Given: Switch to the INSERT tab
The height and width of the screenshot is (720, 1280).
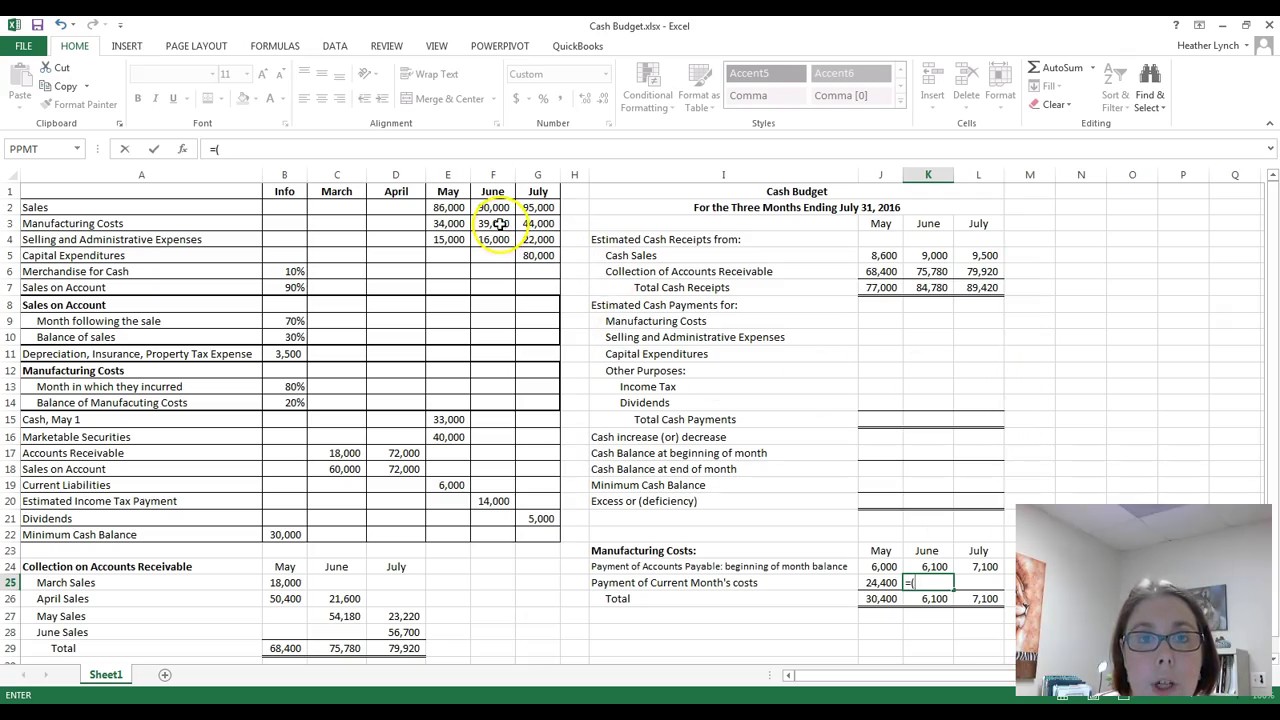Looking at the screenshot, I should coord(126,46).
